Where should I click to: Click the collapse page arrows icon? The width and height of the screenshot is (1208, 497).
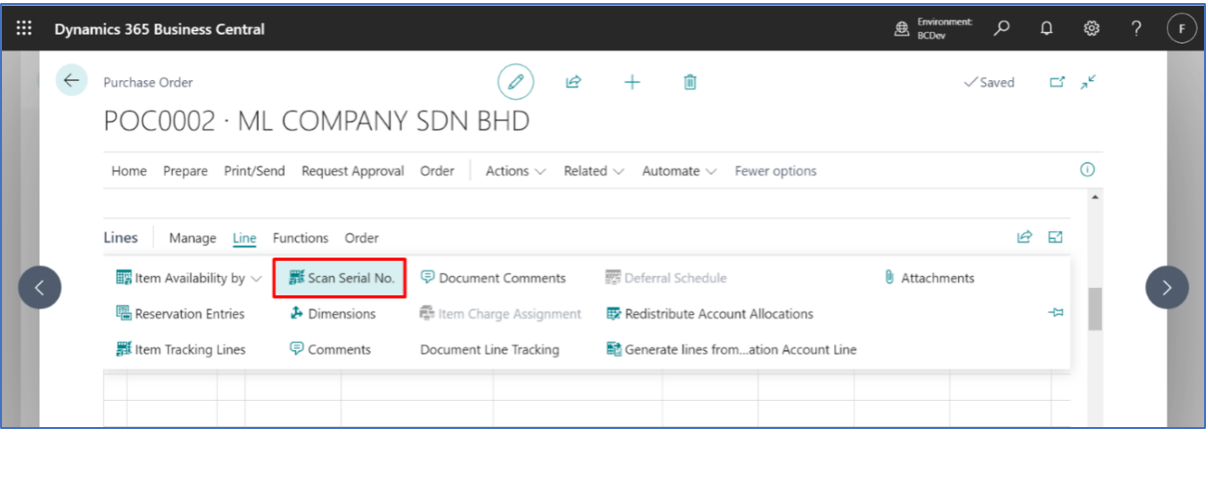pyautogui.click(x=1089, y=82)
